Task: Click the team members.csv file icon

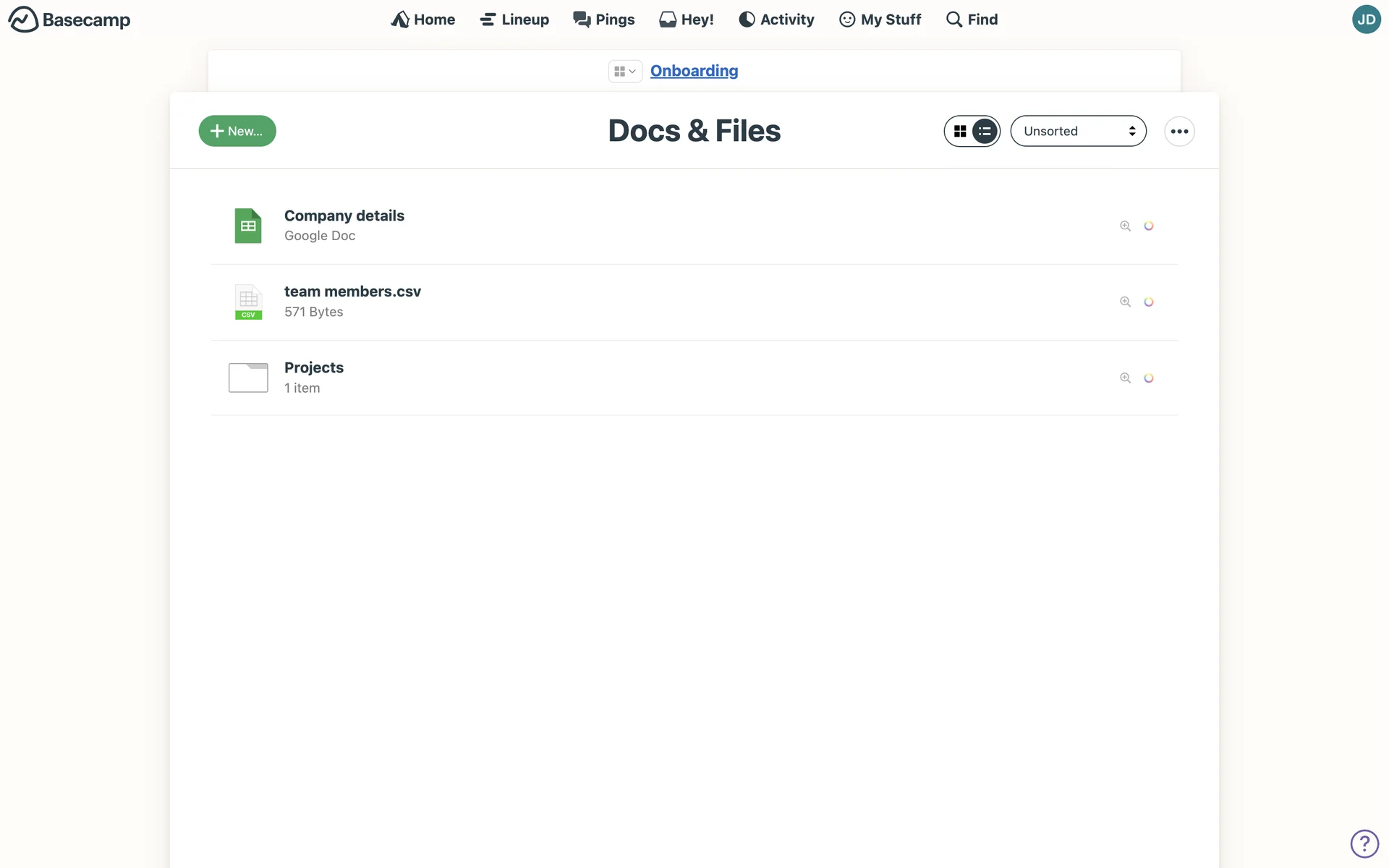Action: tap(247, 302)
